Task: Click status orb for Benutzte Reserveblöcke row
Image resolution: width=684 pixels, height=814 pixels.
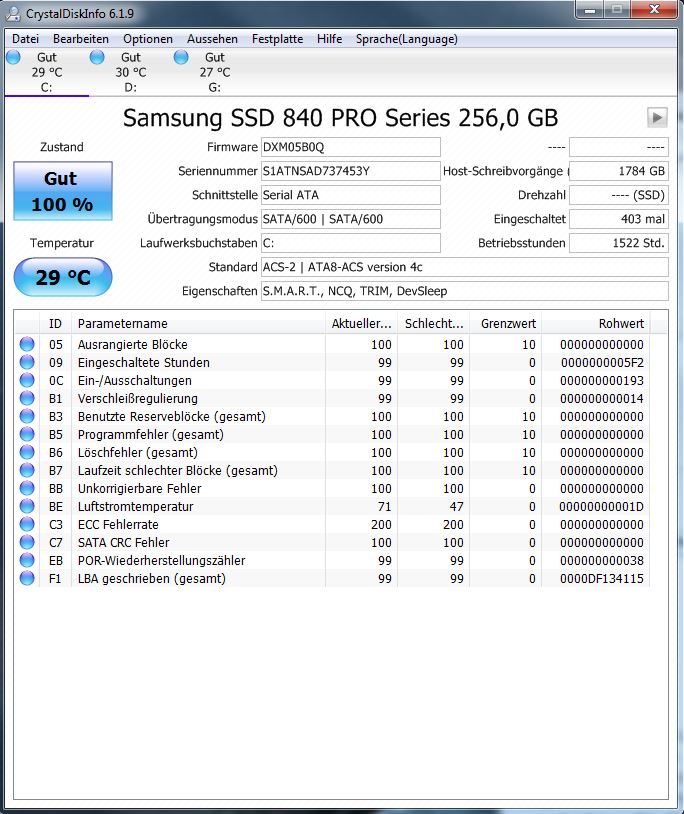Action: click(27, 416)
